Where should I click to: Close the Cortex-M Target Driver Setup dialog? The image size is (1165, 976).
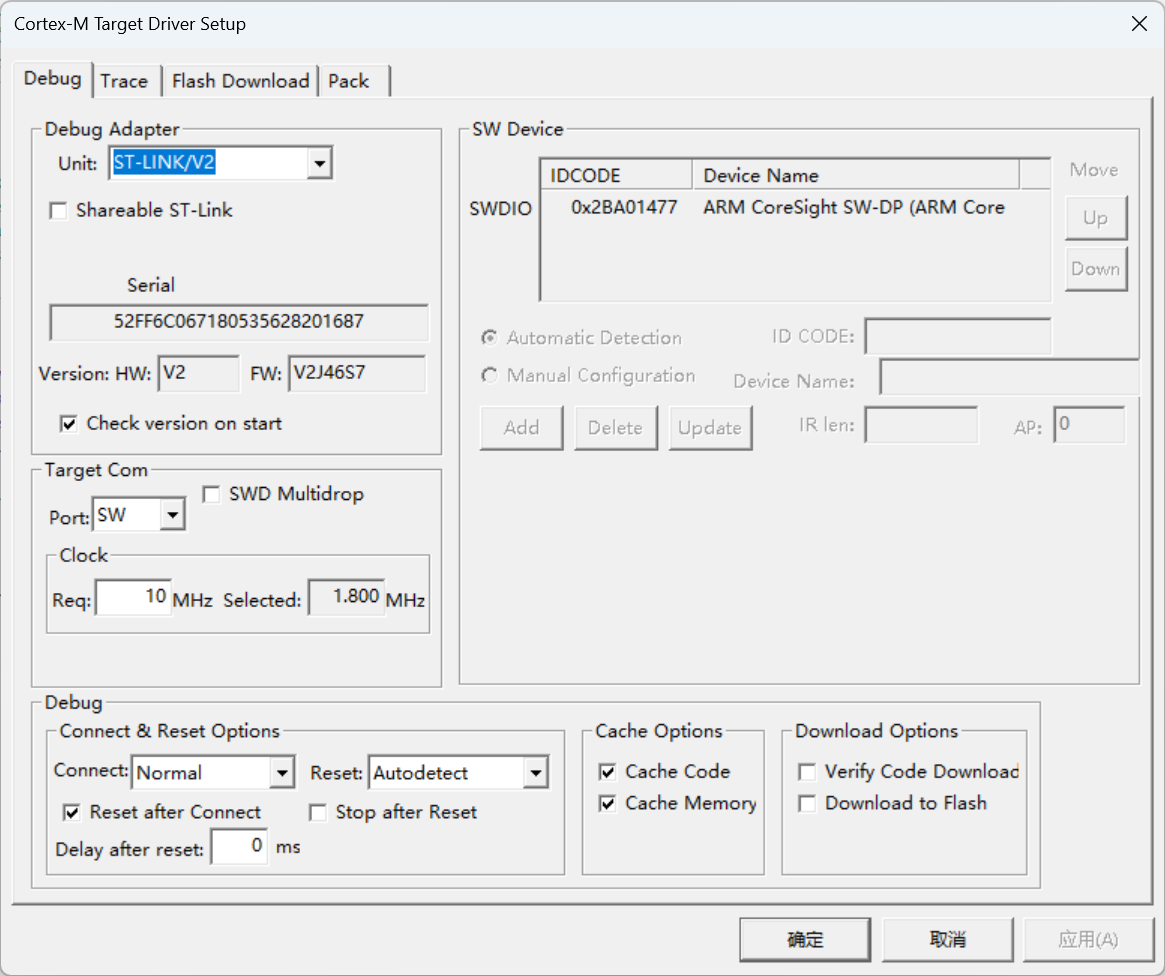(x=1139, y=24)
